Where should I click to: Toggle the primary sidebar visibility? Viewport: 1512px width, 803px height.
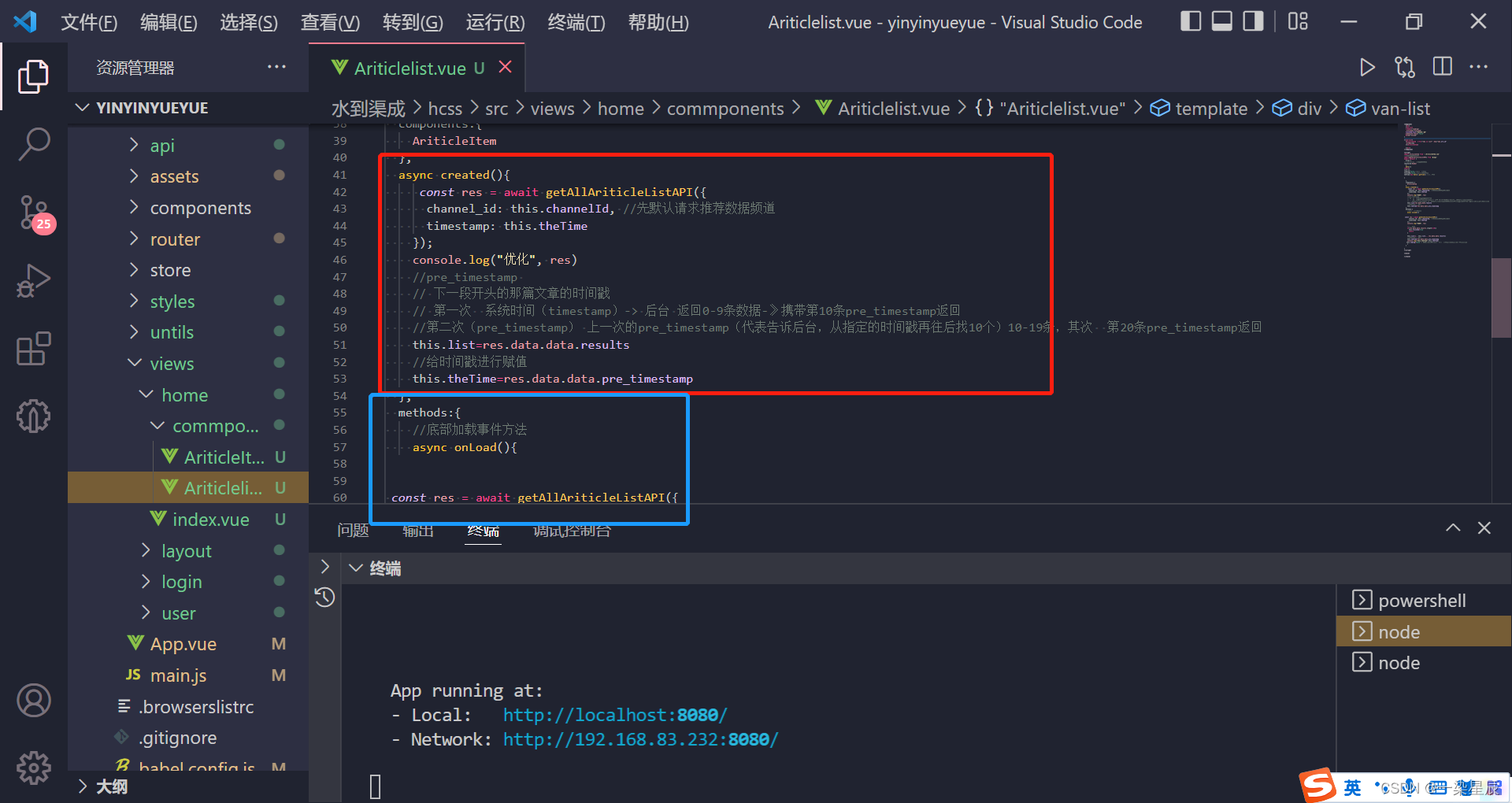[x=1190, y=21]
